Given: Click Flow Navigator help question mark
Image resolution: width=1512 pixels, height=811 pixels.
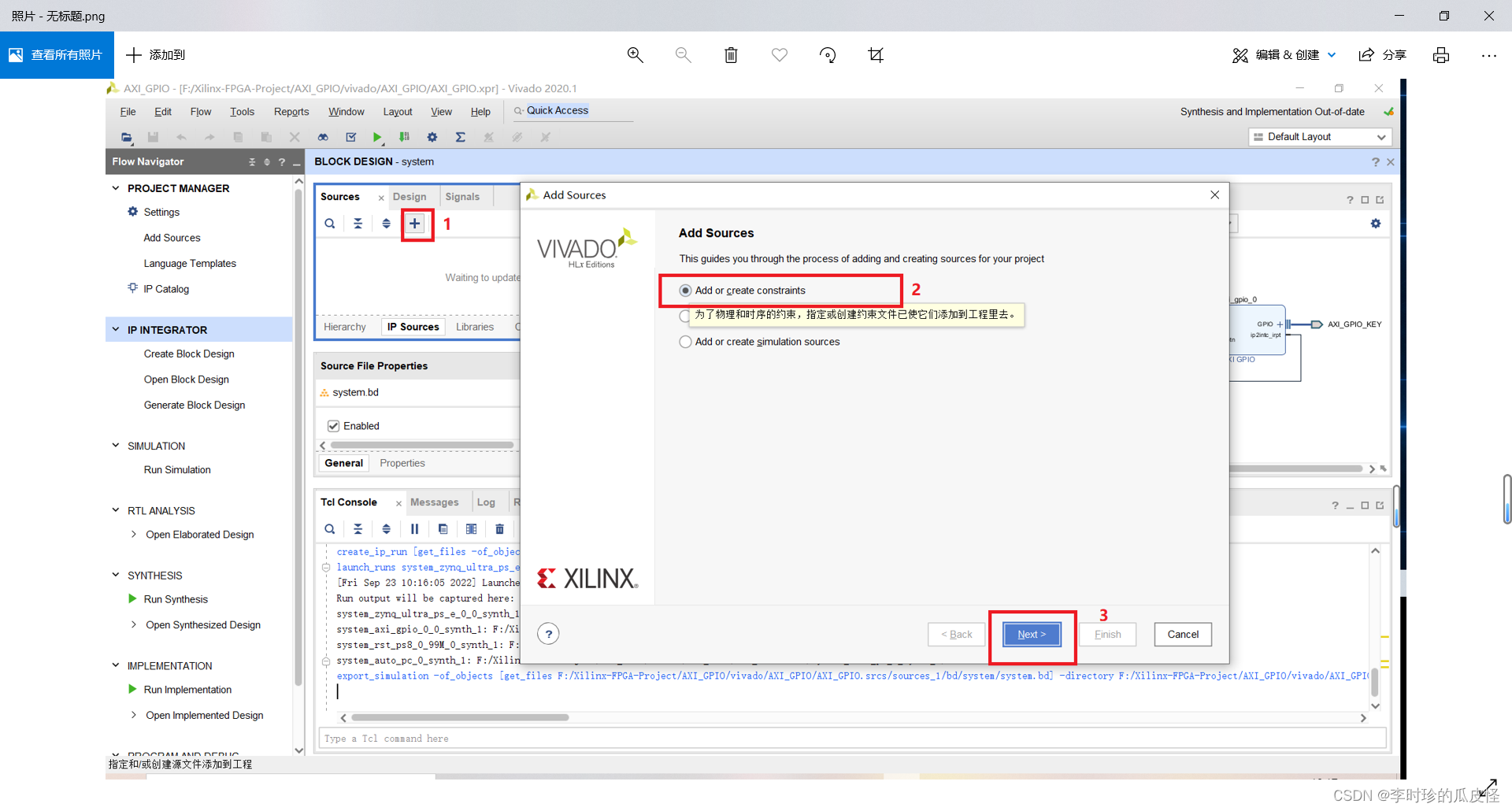Looking at the screenshot, I should coord(282,162).
